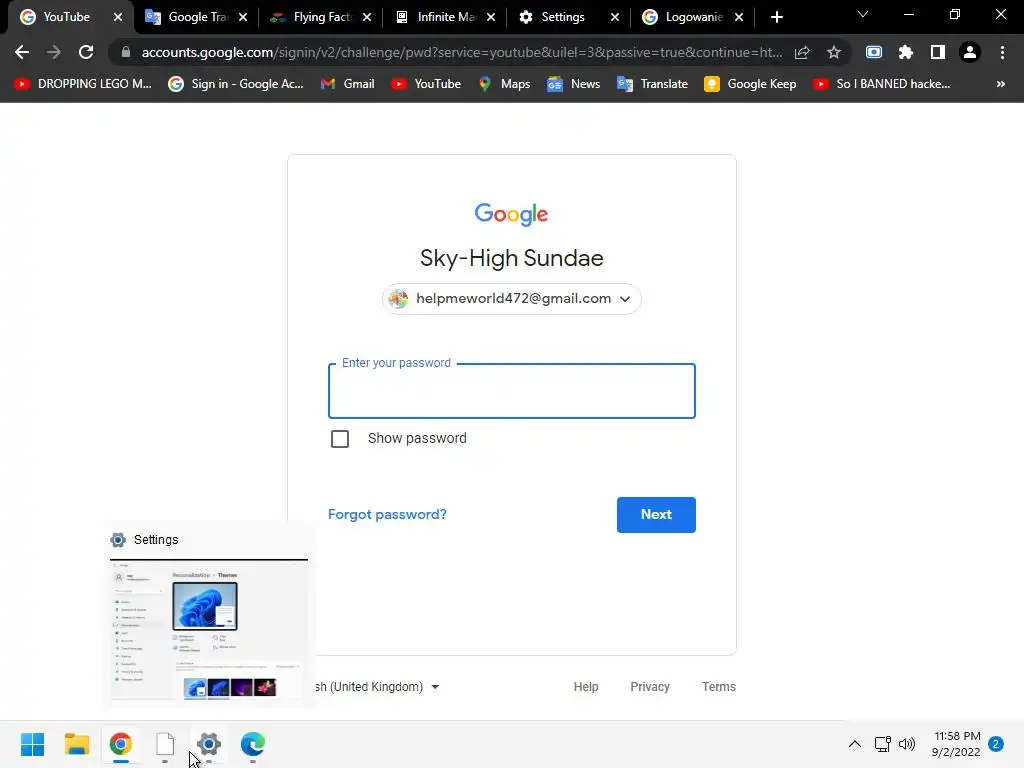Reload the current page
Image resolution: width=1024 pixels, height=768 pixels.
(x=86, y=52)
